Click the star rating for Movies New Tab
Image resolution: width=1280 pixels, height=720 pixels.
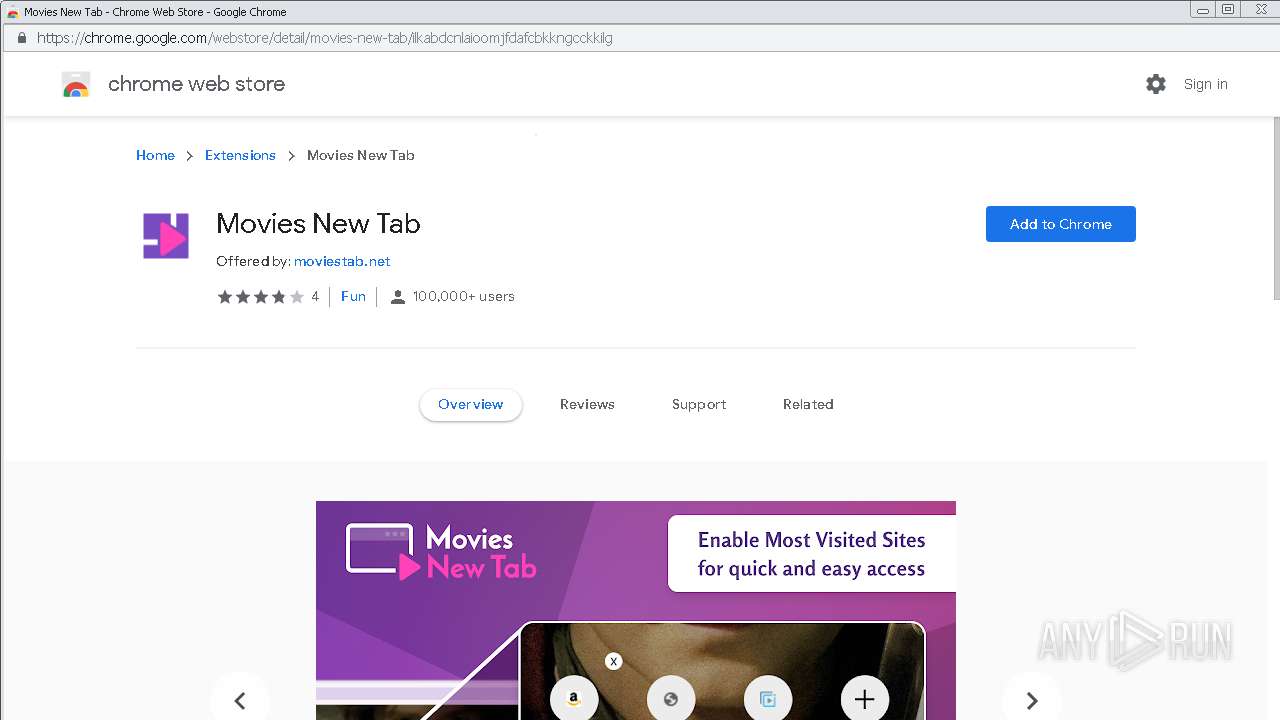click(260, 296)
